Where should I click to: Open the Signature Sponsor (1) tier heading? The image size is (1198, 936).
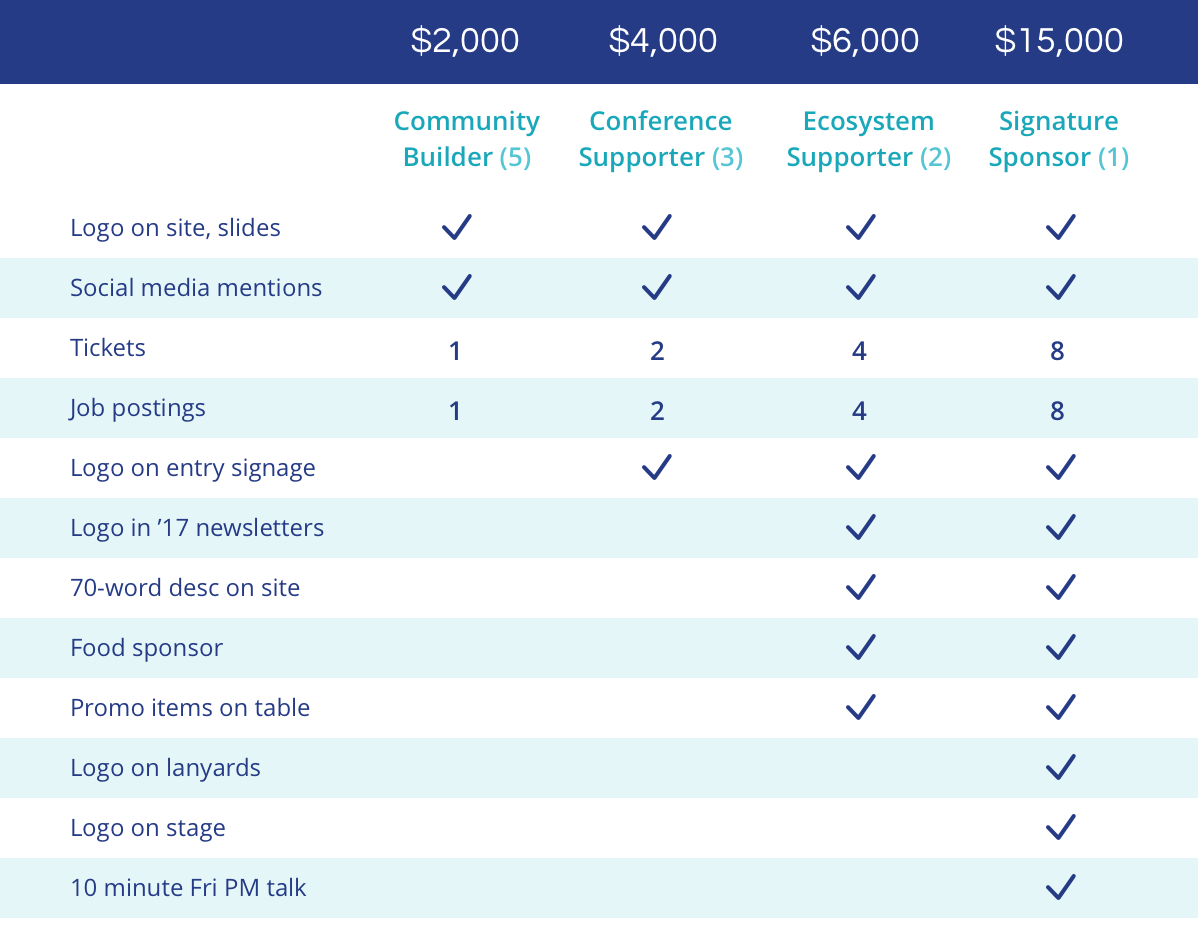coord(1058,139)
